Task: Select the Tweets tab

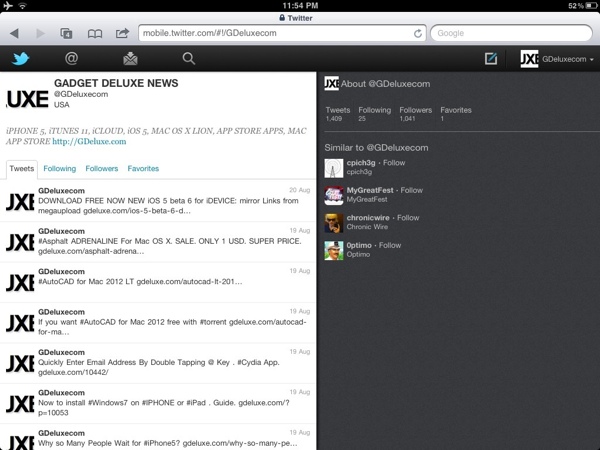Action: pyautogui.click(x=22, y=169)
